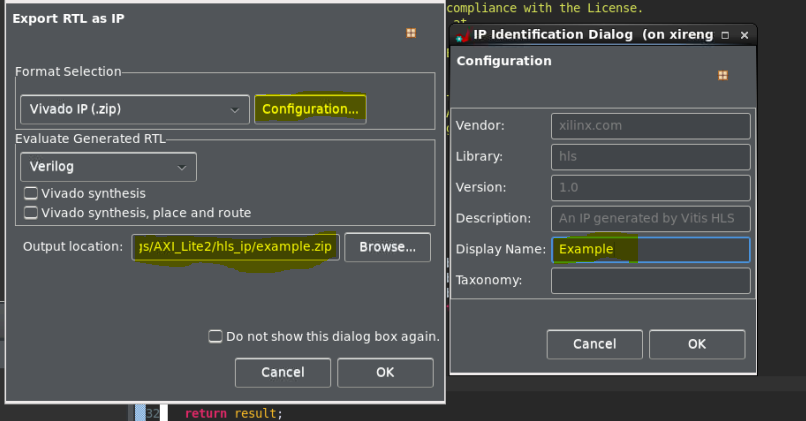This screenshot has height=421, width=806.
Task: Click the Vitis HLS icon in IP Identification title bar
Action: 462,35
